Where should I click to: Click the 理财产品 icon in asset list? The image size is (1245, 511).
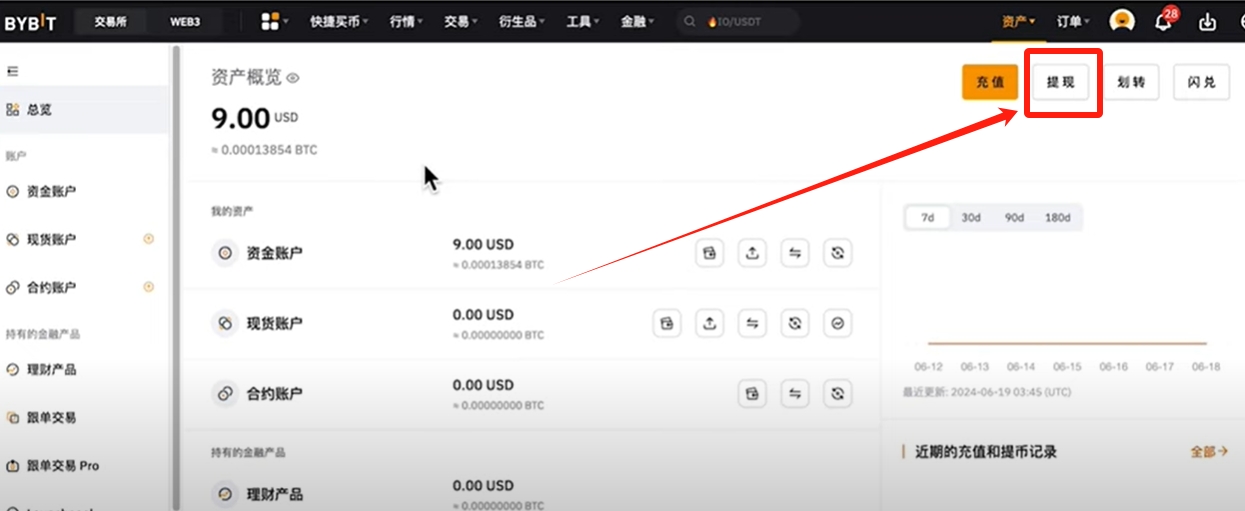pyautogui.click(x=225, y=494)
